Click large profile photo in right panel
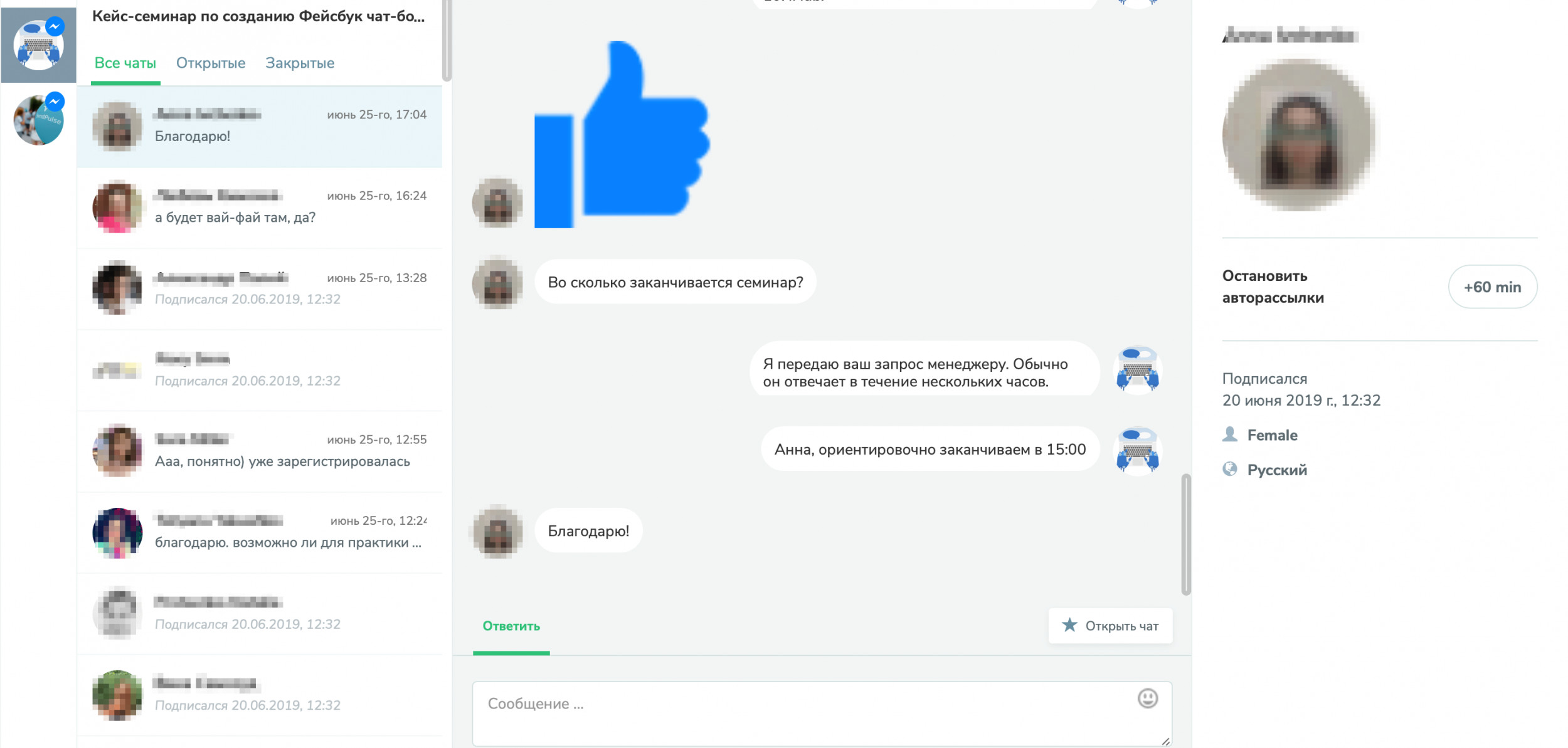The width and height of the screenshot is (1568, 748). click(x=1299, y=135)
